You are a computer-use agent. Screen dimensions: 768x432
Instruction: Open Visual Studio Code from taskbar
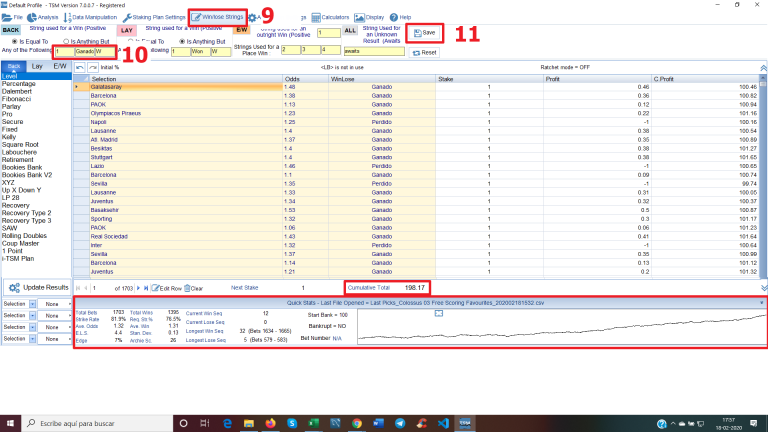point(443,423)
